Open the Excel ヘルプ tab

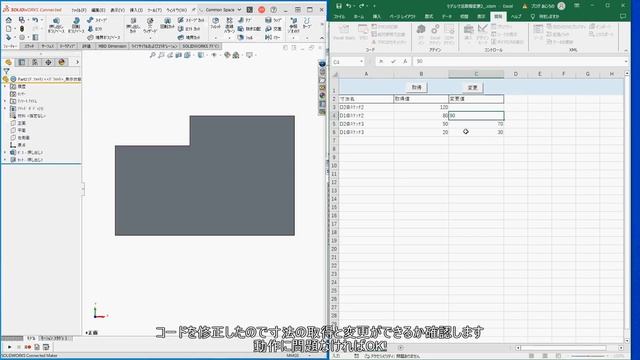[516, 17]
